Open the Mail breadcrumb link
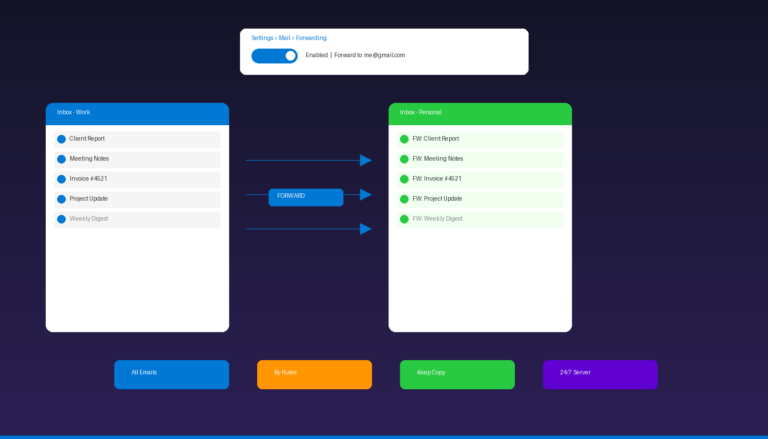768x439 pixels. click(x=284, y=37)
